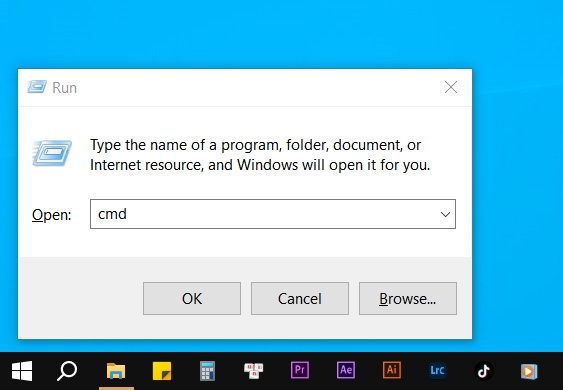Launch the Calculator taskbar icon

(208, 371)
